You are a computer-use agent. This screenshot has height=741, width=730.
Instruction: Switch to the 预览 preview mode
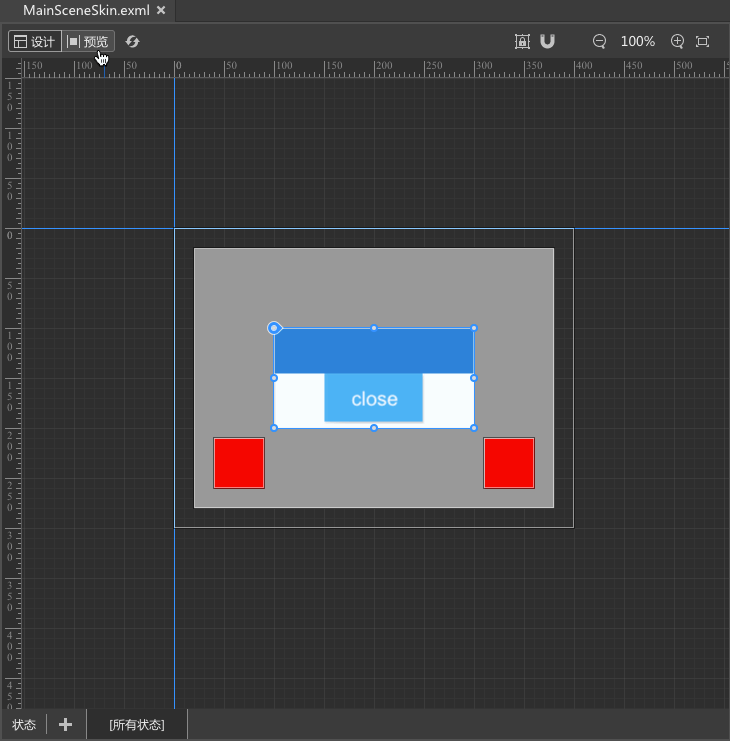(88, 42)
